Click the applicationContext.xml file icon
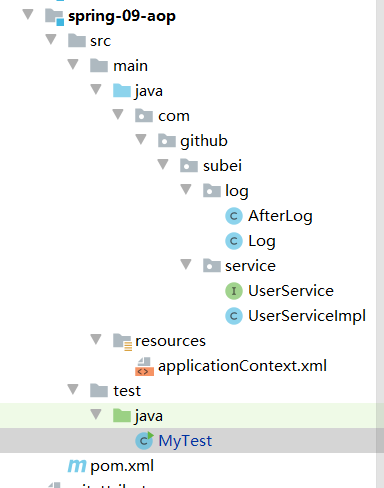The image size is (384, 488). click(x=144, y=366)
